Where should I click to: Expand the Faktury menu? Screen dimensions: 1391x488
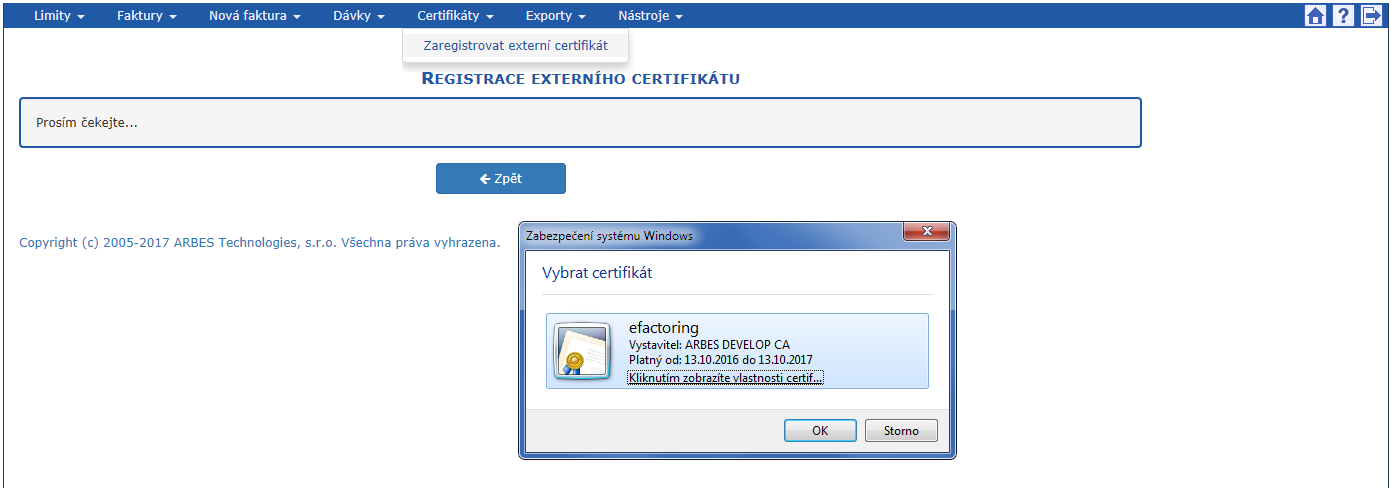click(146, 16)
